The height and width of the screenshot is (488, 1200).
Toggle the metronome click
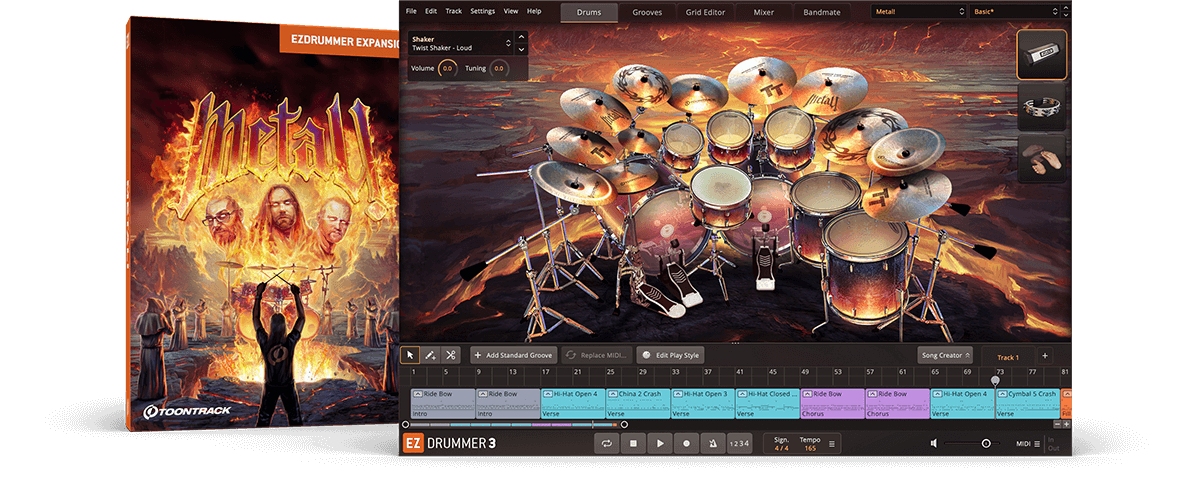(x=712, y=443)
